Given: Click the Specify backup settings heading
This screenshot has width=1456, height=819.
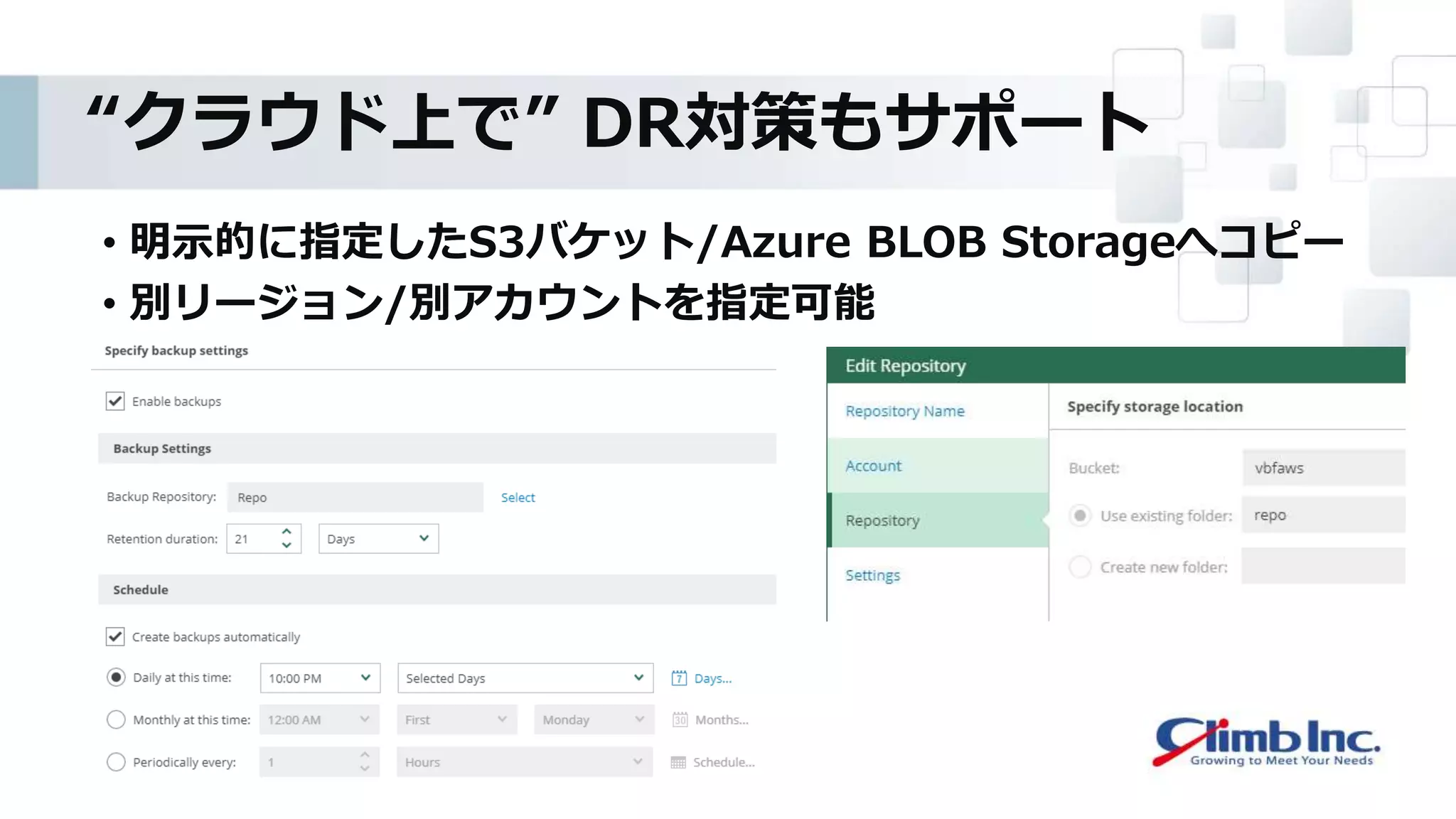Looking at the screenshot, I should (176, 350).
